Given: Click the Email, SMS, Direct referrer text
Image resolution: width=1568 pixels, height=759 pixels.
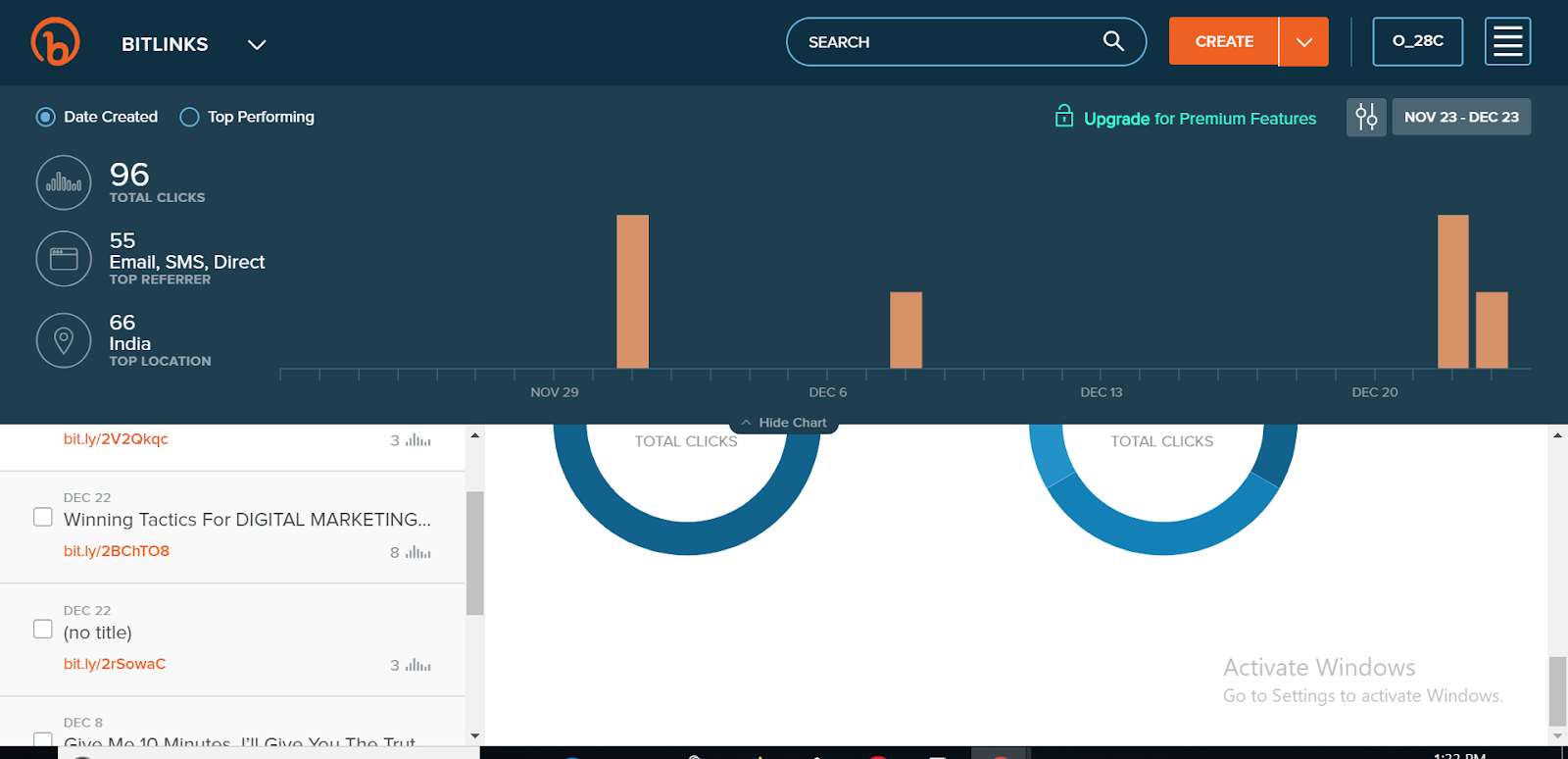Looking at the screenshot, I should 187,262.
